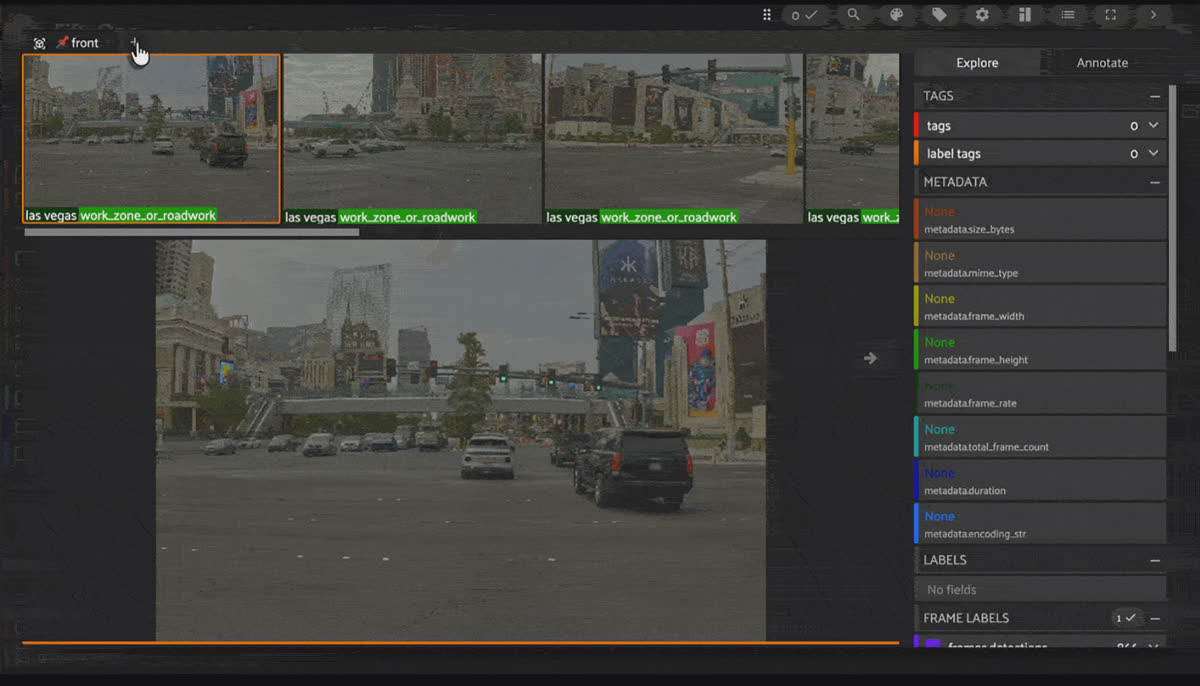
Task: Click metadata.frame_rate field
Action: tap(1040, 394)
